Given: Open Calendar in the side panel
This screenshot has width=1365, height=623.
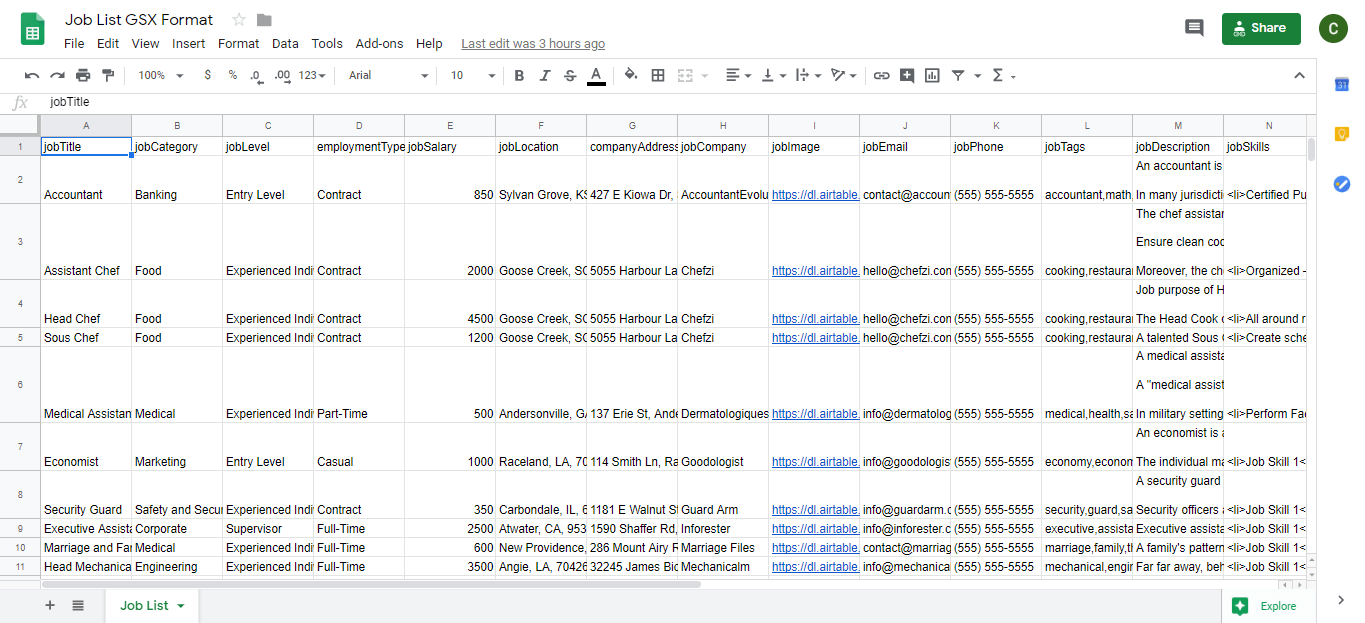Looking at the screenshot, I should pyautogui.click(x=1342, y=84).
